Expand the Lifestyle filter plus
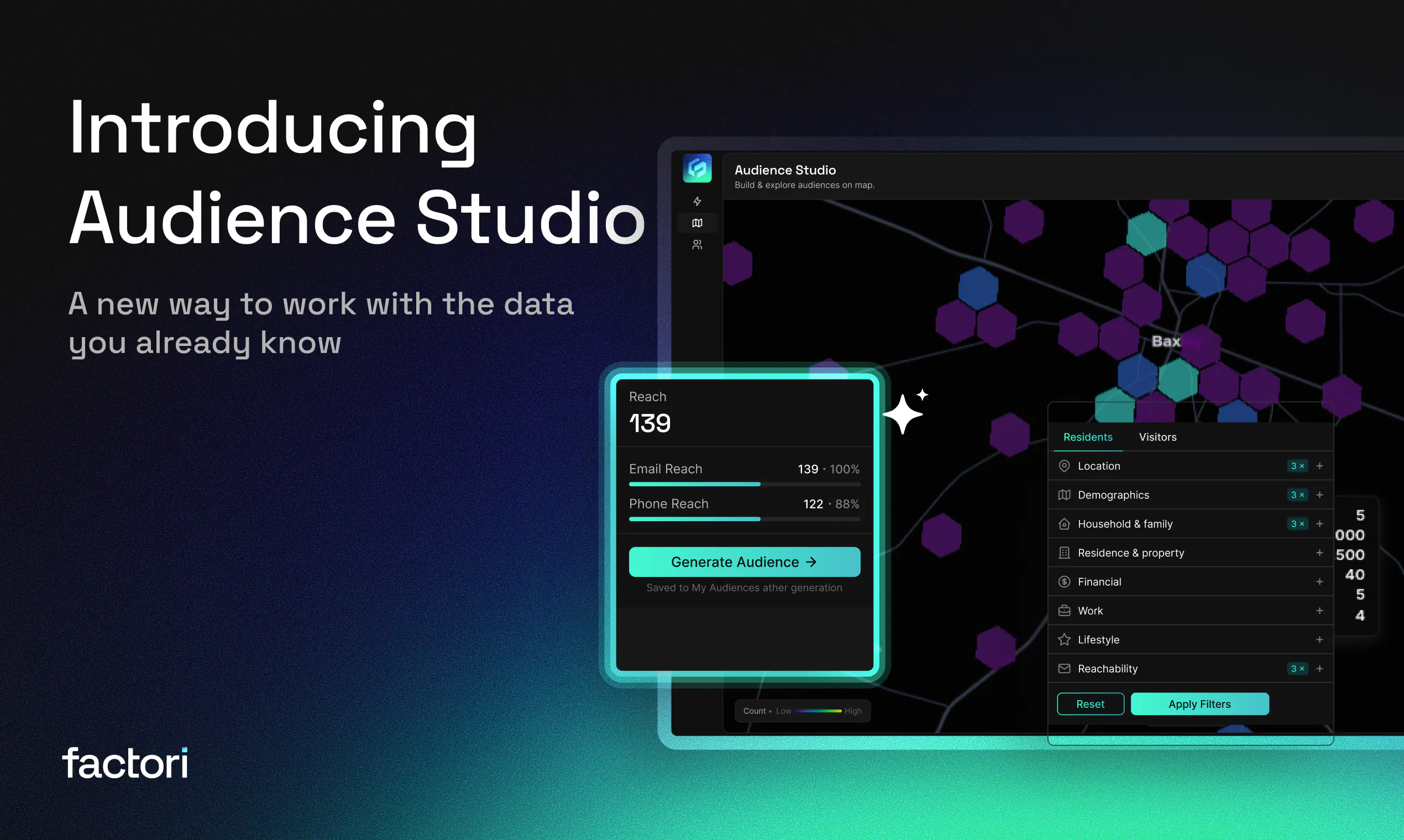 pos(1319,639)
